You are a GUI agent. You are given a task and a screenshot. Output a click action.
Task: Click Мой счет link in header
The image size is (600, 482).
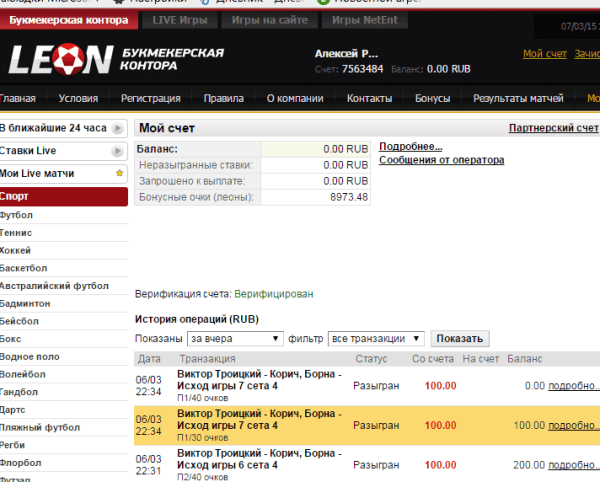(545, 54)
